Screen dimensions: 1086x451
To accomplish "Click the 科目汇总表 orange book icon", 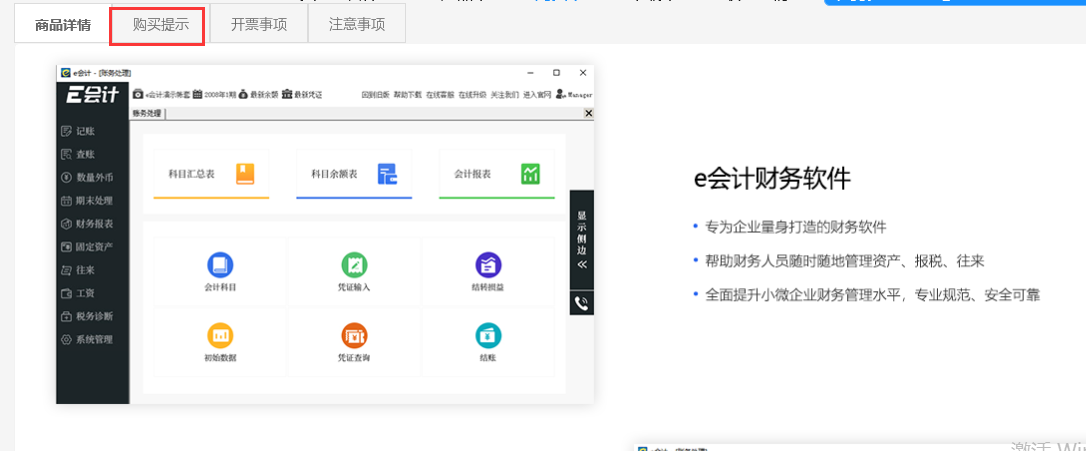I will pos(245,174).
